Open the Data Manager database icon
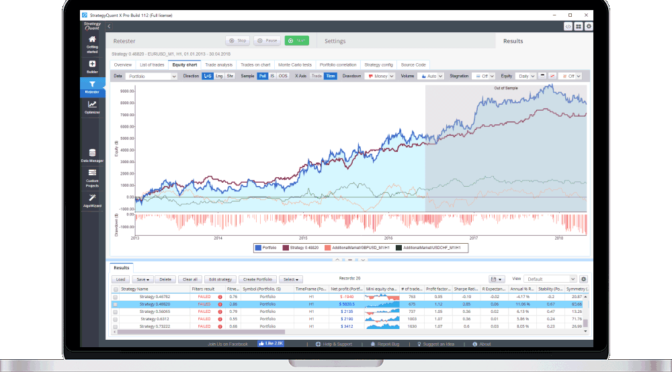Image resolution: width=672 pixels, height=372 pixels. tap(92, 153)
